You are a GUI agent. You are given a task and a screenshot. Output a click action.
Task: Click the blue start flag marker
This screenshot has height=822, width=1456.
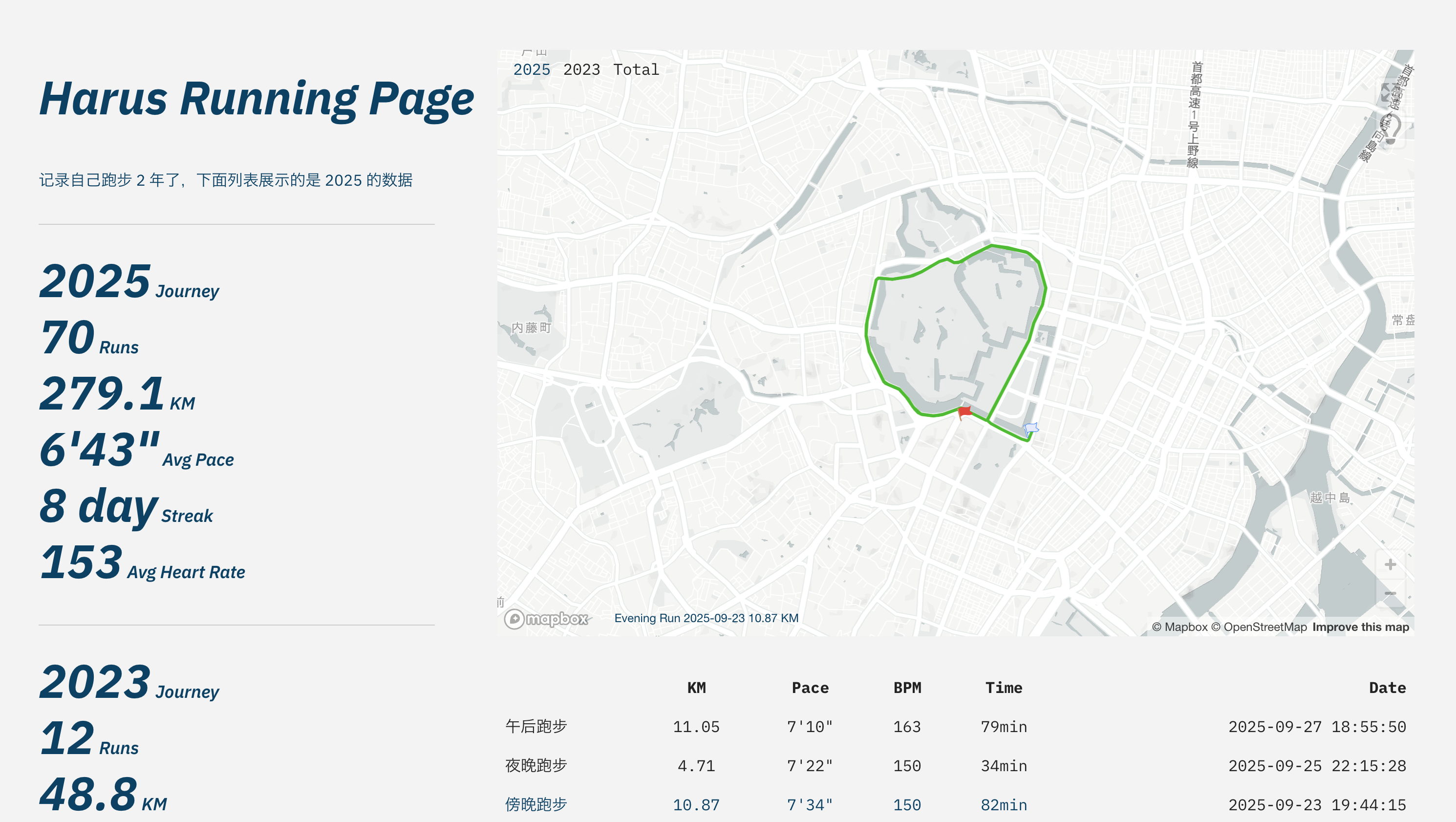point(1031,430)
